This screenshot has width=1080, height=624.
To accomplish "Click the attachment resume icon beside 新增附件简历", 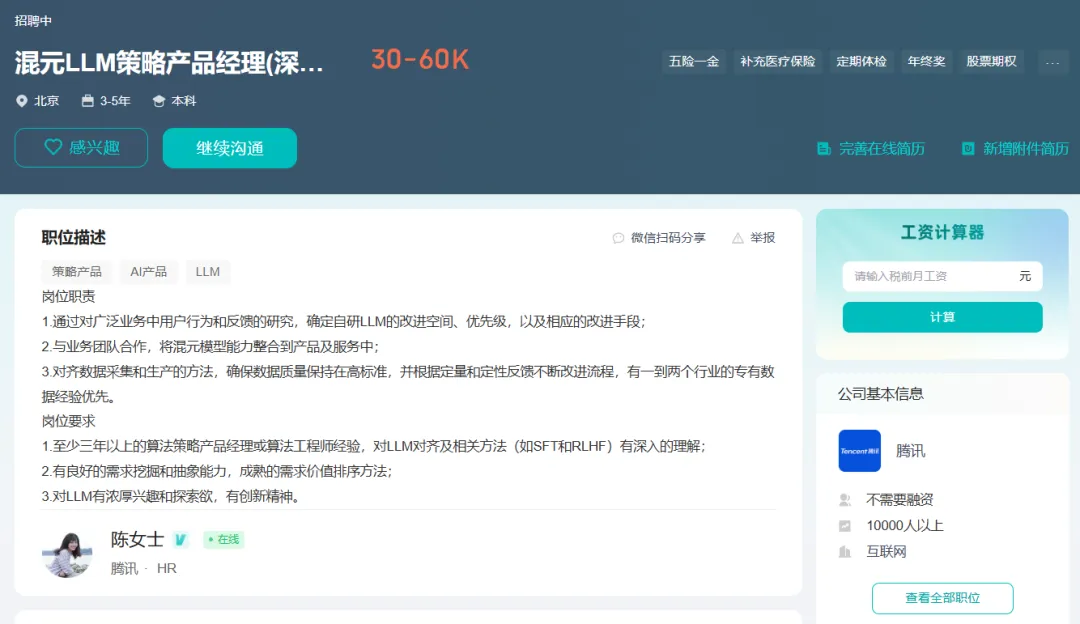I will pos(968,148).
